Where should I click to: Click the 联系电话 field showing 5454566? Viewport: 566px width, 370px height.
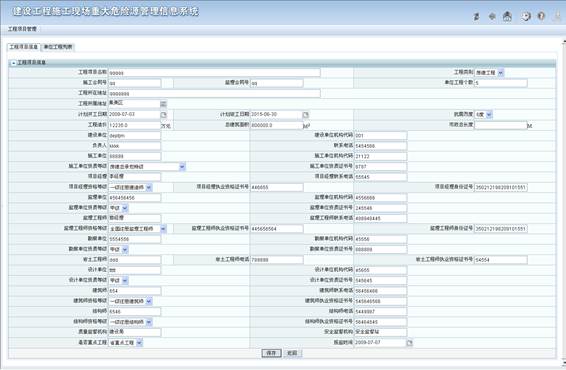tap(380, 146)
